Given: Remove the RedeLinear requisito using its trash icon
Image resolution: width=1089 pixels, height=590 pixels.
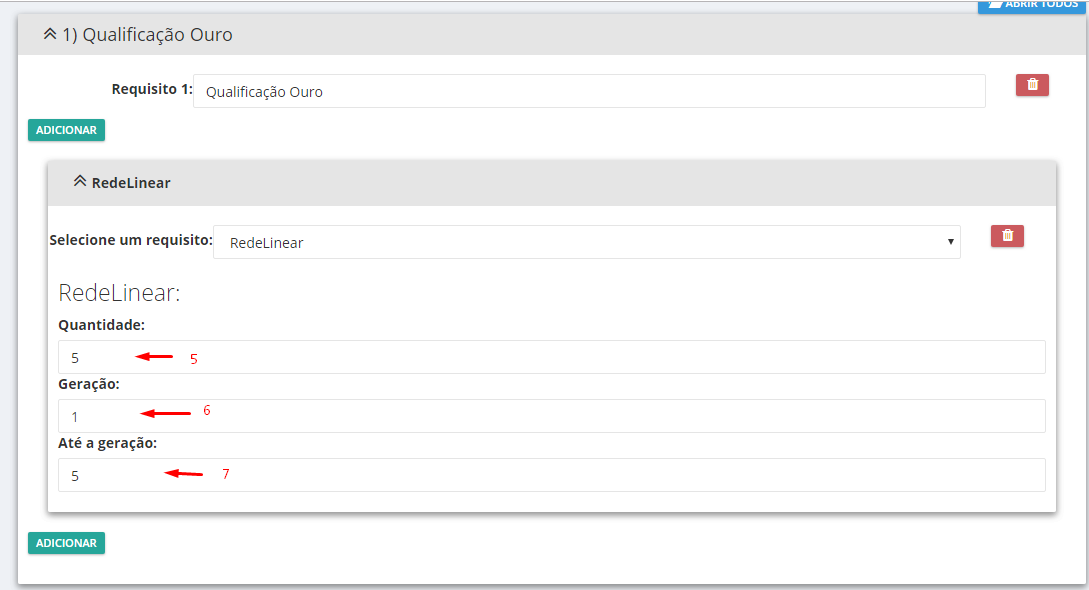Looking at the screenshot, I should pyautogui.click(x=1007, y=236).
